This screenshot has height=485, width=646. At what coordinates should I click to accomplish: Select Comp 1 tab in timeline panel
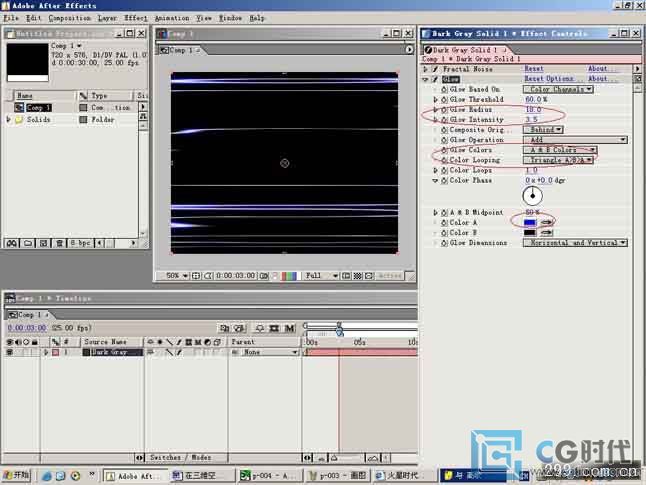pyautogui.click(x=28, y=315)
